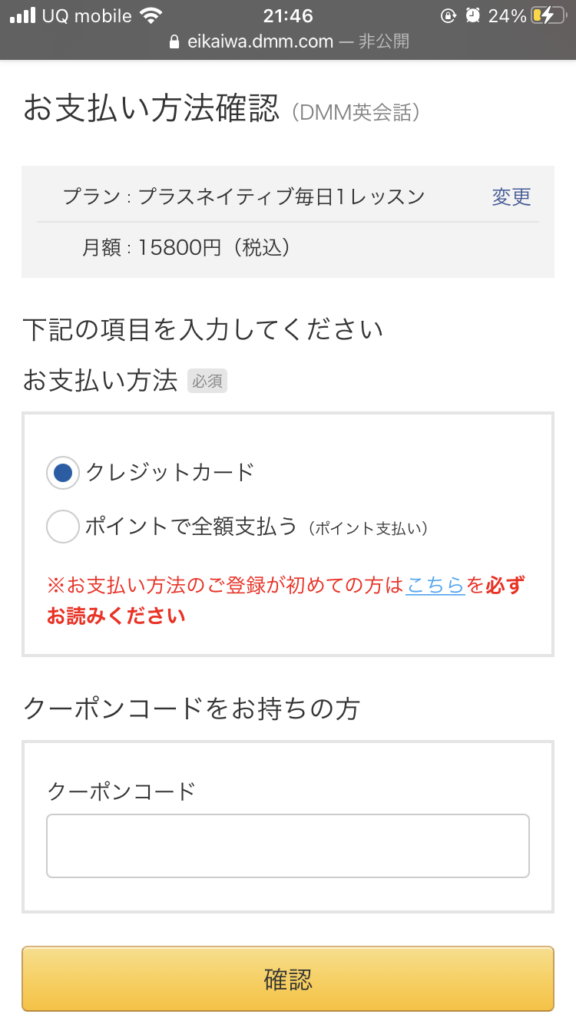Click the 必須 badge next to お支払い方法
Screen dimensions: 576x1024
pos(207,381)
